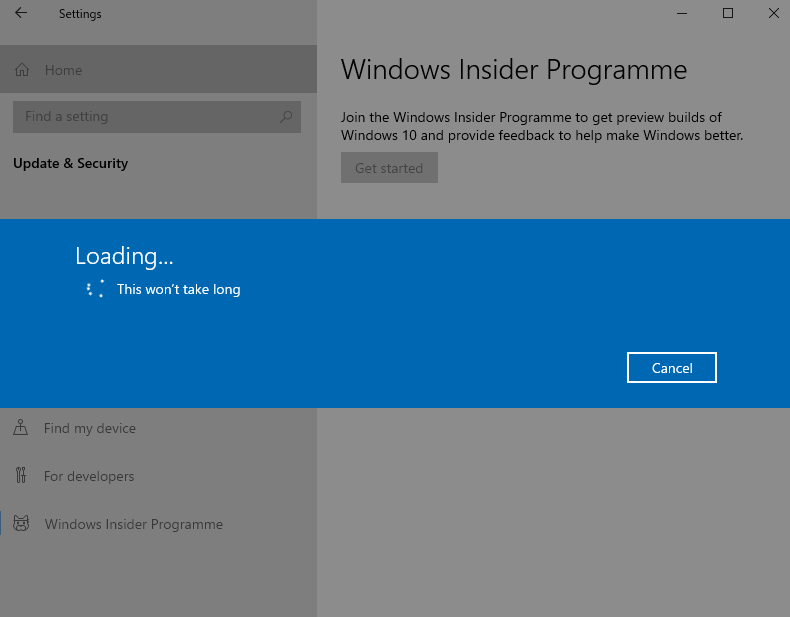The width and height of the screenshot is (790, 617).
Task: Click the Settings window title text
Action: 80,14
